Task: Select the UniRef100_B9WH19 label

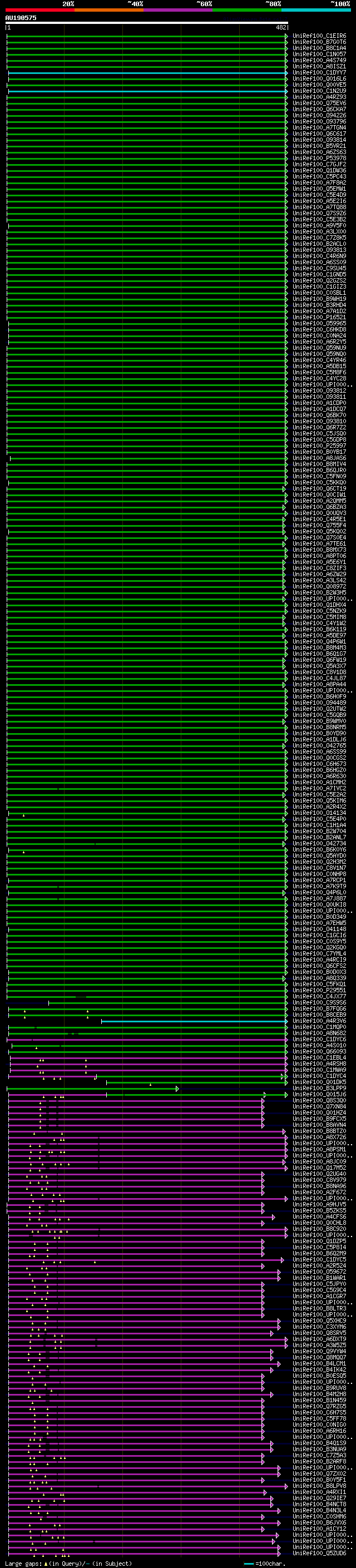Action: 319,299
